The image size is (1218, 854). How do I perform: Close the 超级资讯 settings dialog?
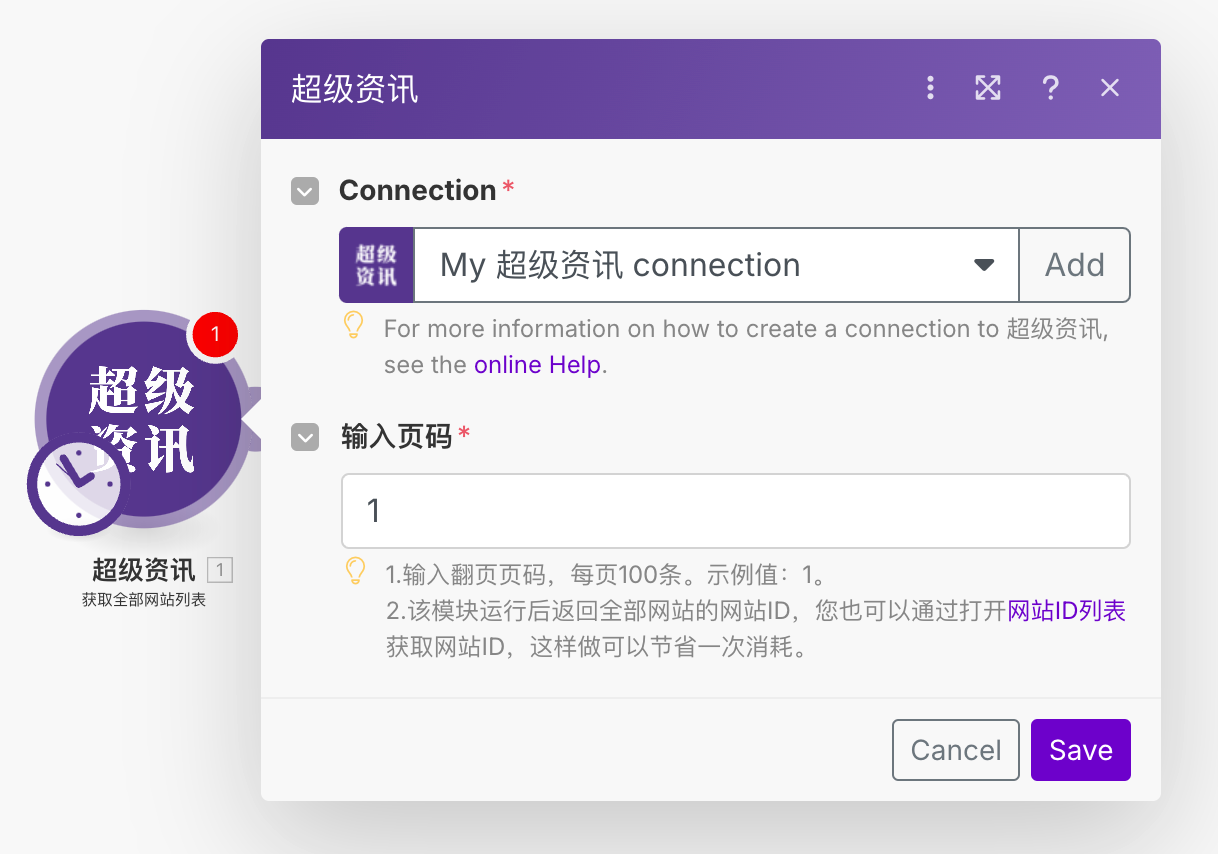(x=1110, y=88)
